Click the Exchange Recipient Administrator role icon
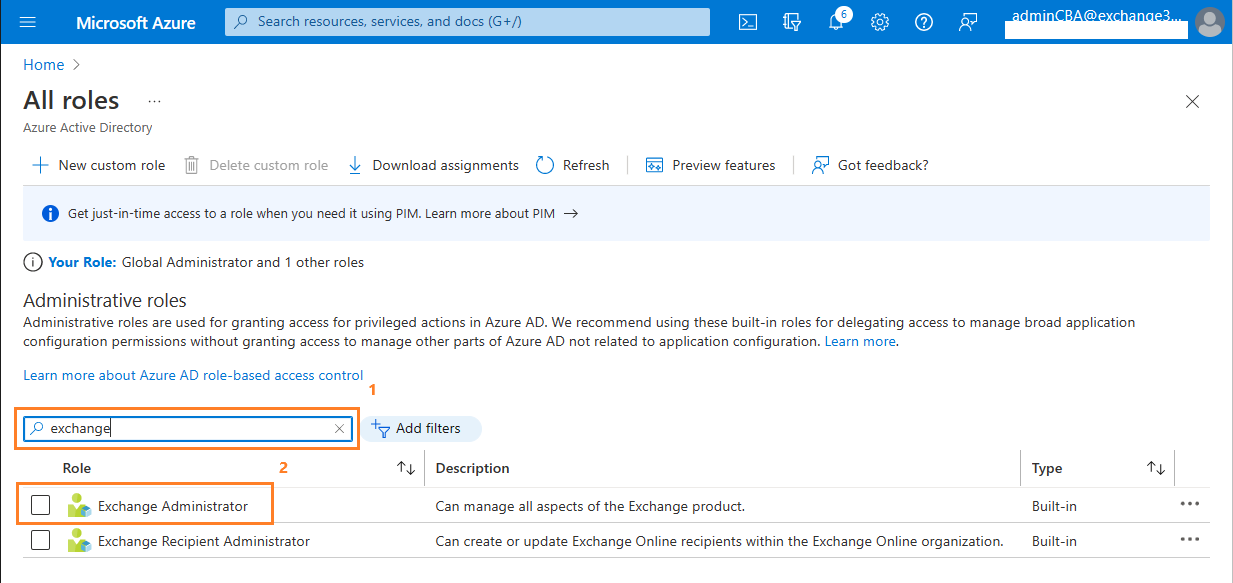This screenshot has height=583, width=1233. point(79,541)
